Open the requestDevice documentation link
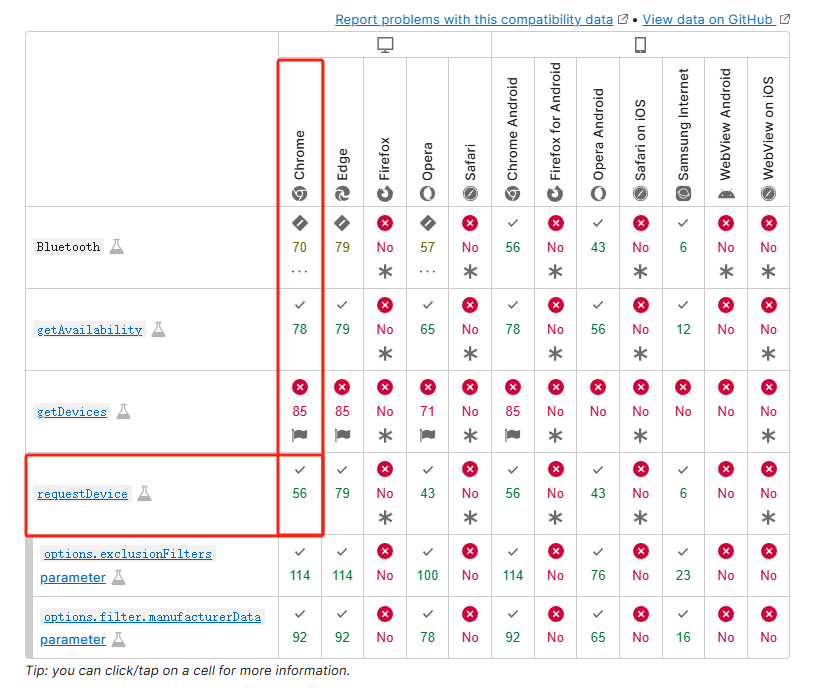Image resolution: width=820 pixels, height=689 pixels. click(83, 493)
